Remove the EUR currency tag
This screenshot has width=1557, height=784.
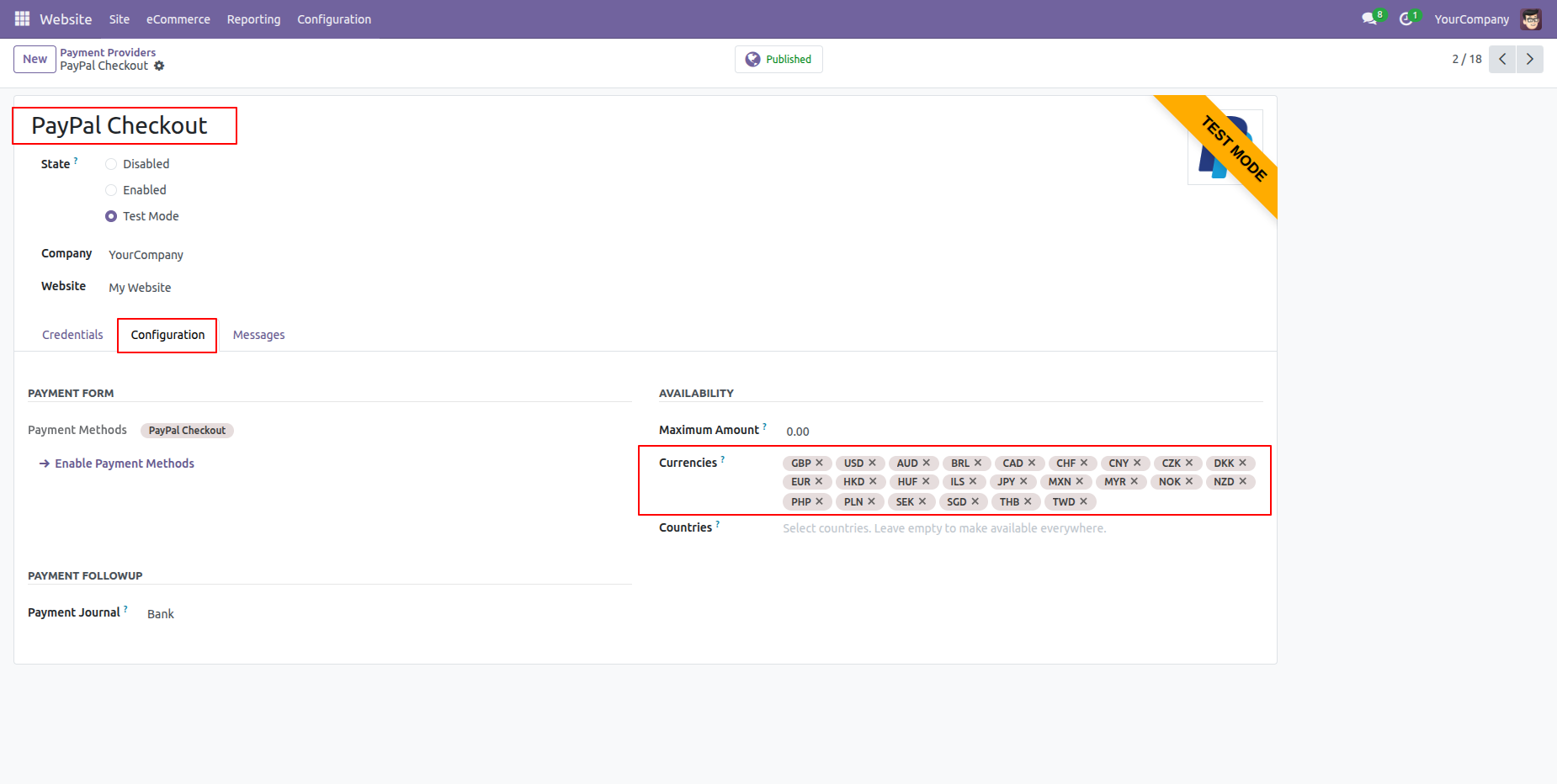[819, 481]
